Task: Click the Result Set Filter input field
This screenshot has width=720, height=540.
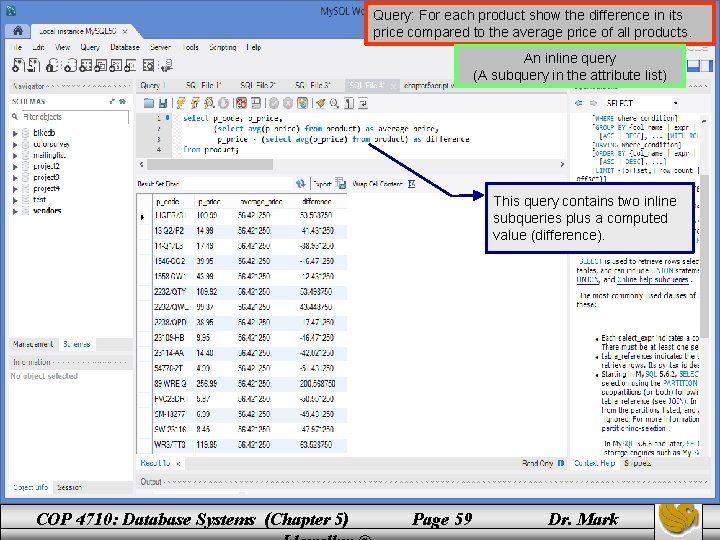Action: tap(237, 184)
